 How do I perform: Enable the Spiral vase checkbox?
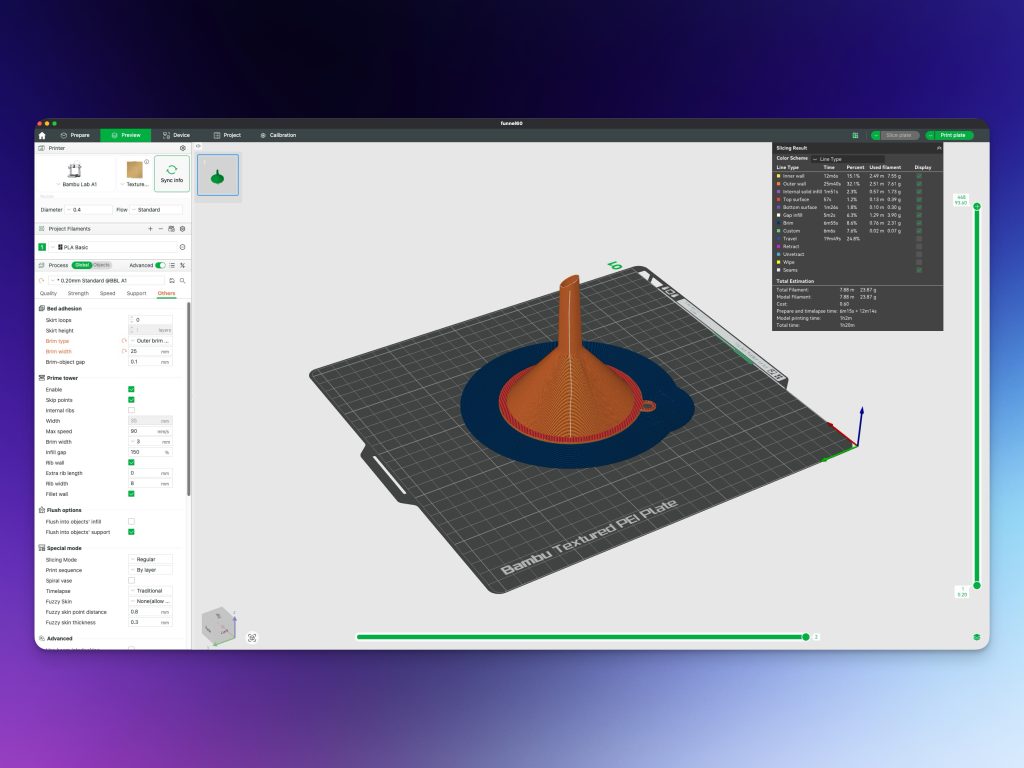click(131, 580)
